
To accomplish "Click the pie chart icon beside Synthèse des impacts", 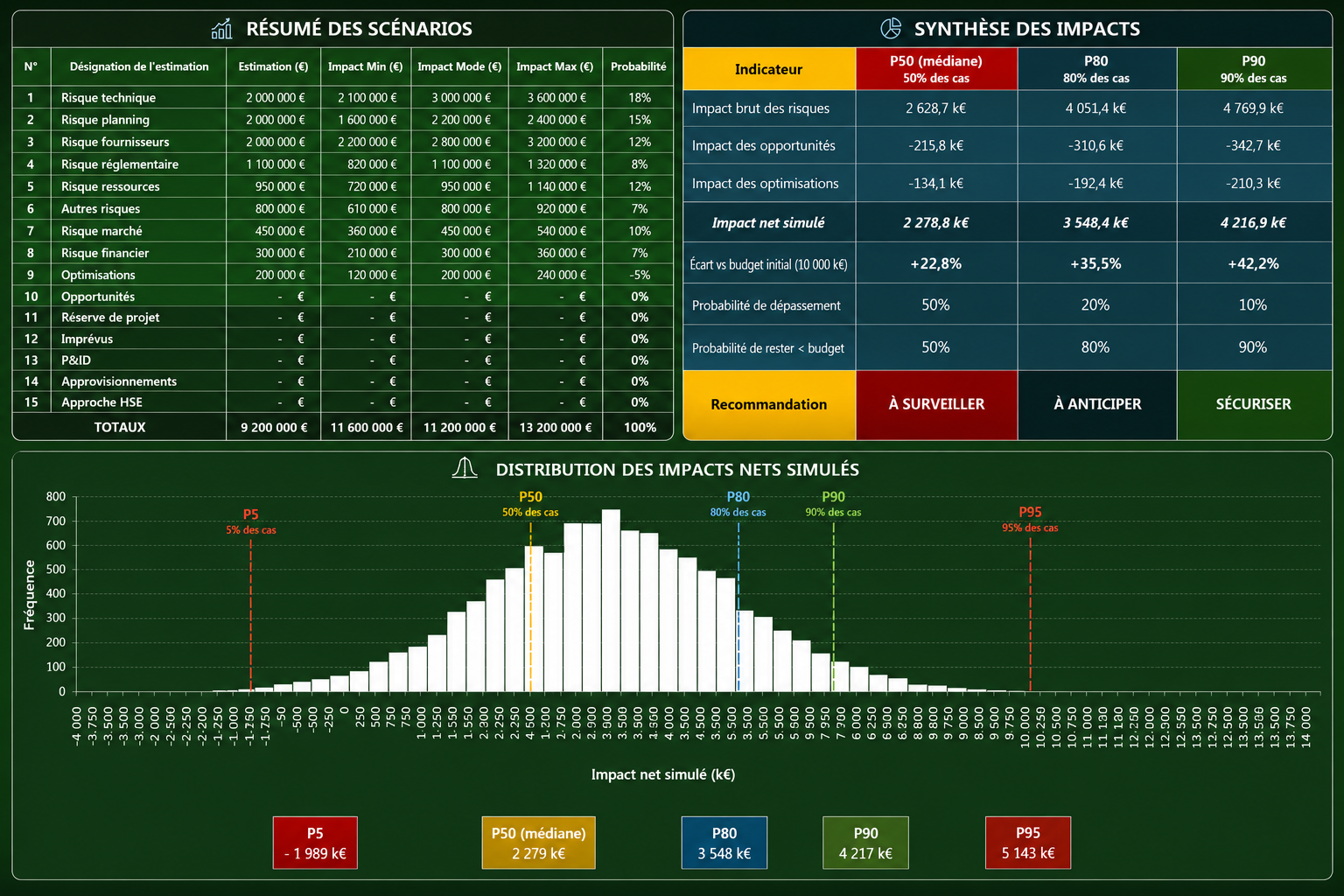I will pyautogui.click(x=891, y=29).
